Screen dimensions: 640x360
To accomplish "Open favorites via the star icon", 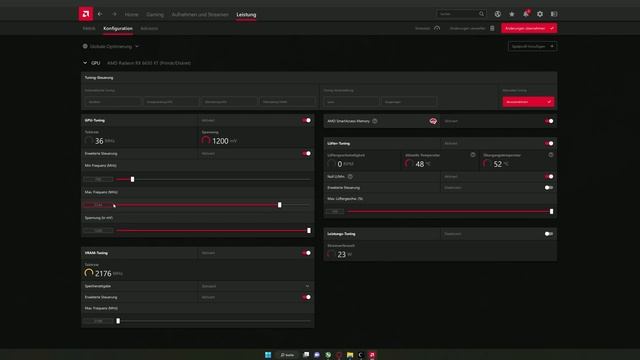I will point(512,14).
